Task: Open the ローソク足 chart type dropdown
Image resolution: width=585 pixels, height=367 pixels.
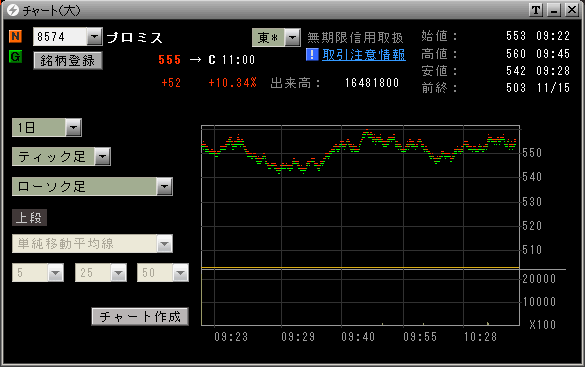Action: point(165,186)
